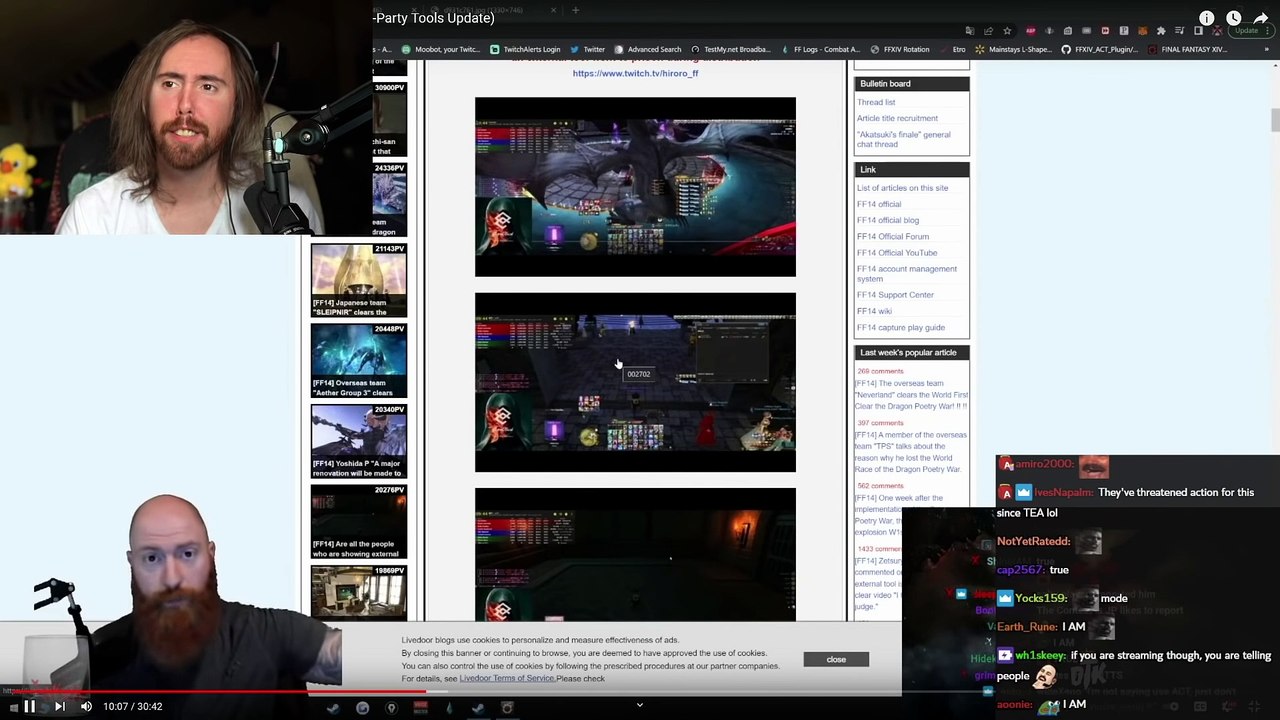Open the FF14 official link
1280x720 pixels.
tap(878, 204)
